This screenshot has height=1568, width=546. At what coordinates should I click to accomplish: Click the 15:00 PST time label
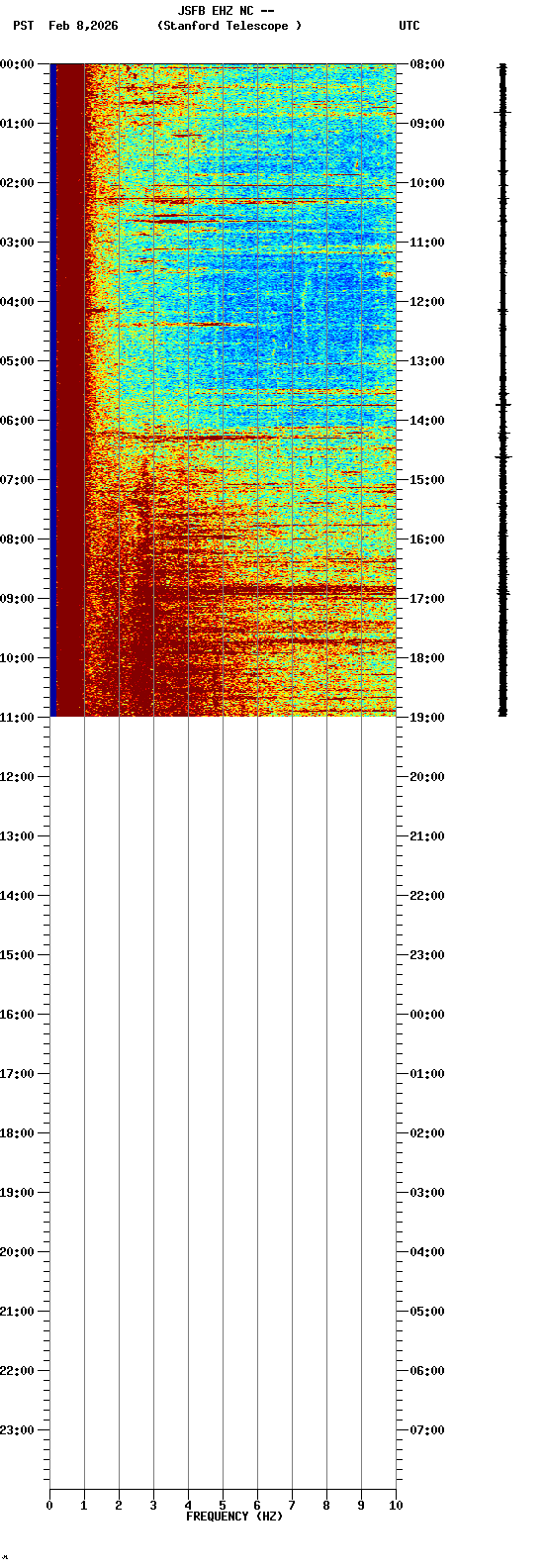[x=17, y=955]
